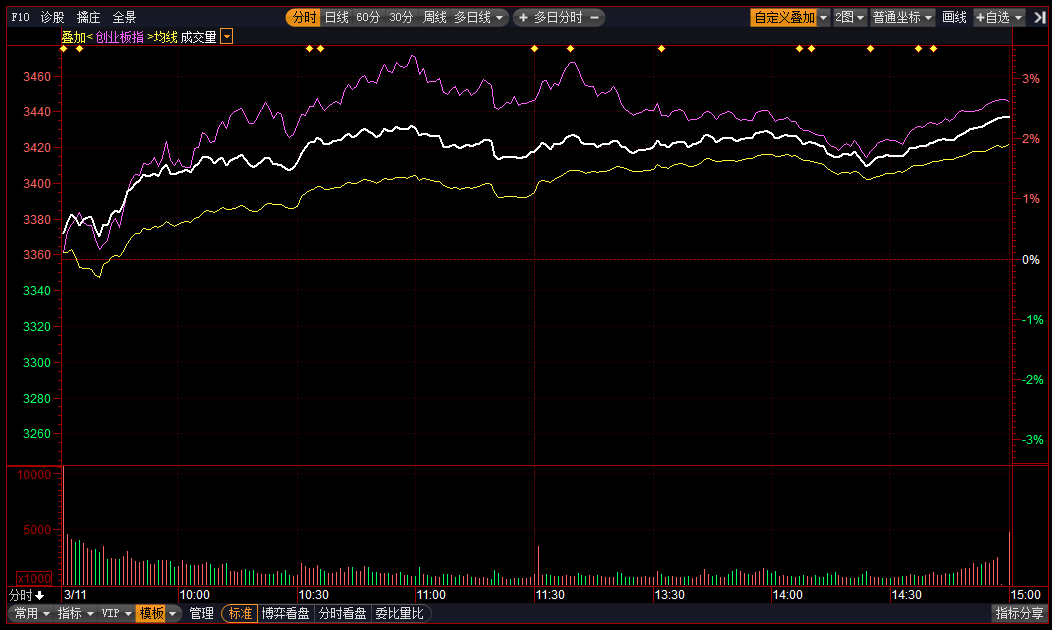This screenshot has height=630, width=1052.
Task: Click the 多日分时 multi-day intraday label
Action: click(x=558, y=17)
